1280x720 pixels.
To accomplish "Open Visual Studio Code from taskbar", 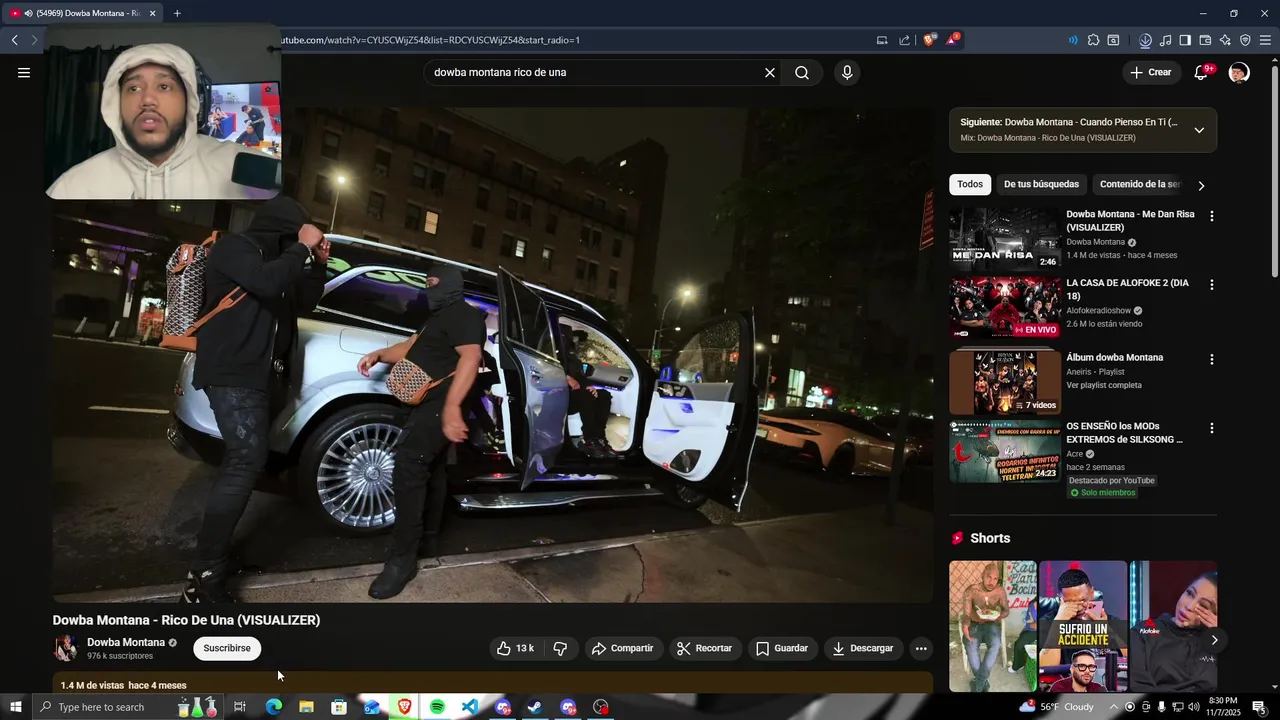I will [x=470, y=707].
